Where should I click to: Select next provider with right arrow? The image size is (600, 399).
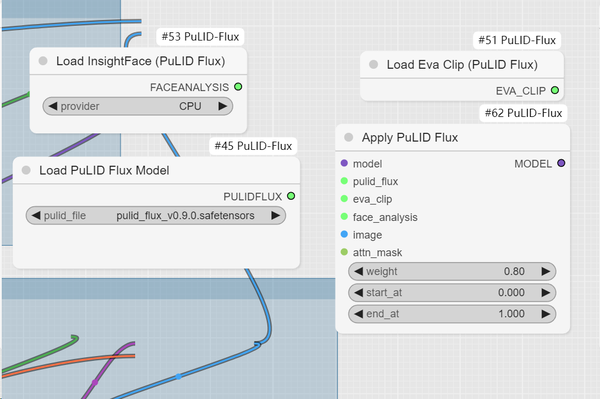223,106
